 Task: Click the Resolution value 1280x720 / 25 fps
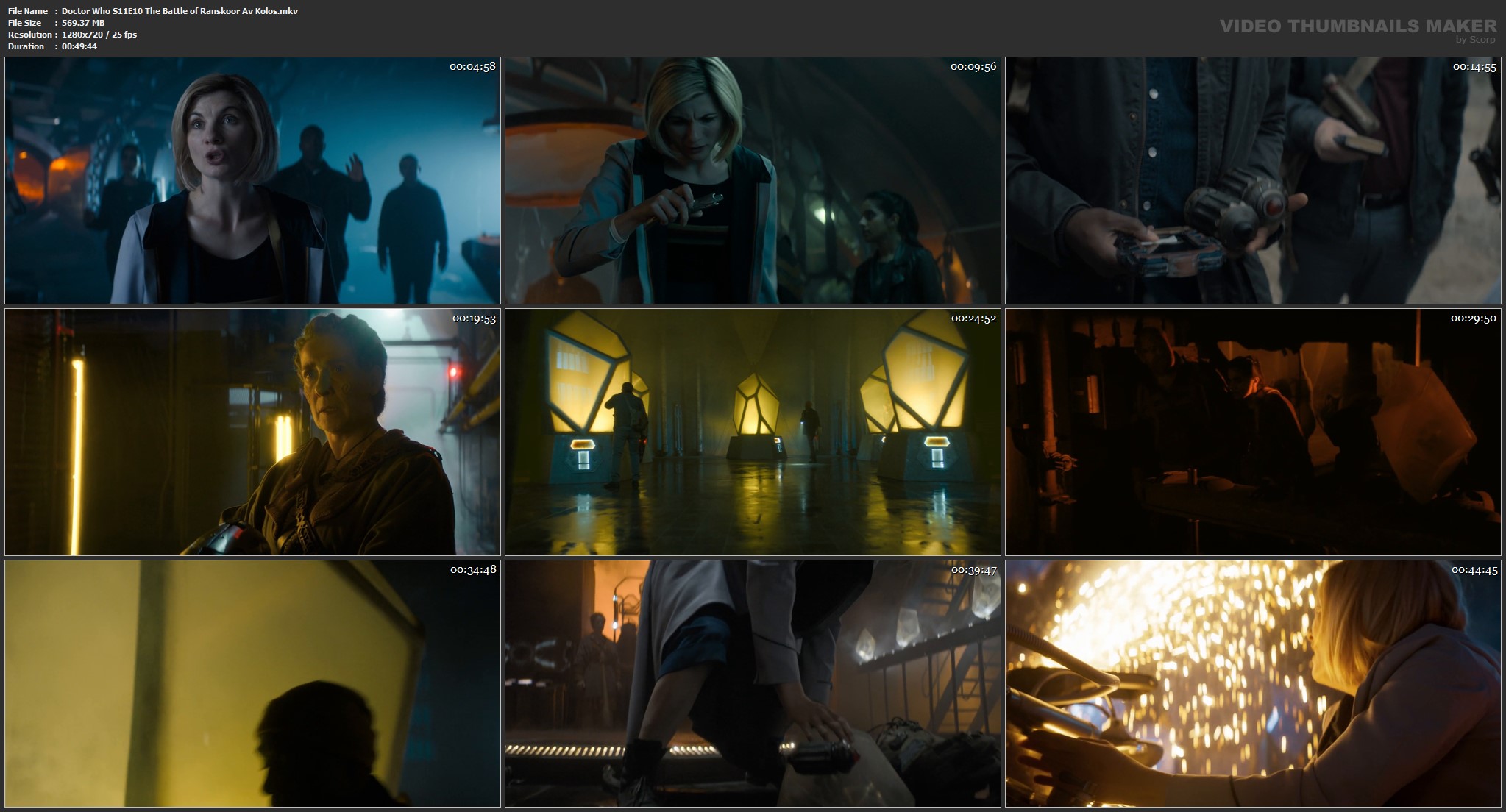[x=99, y=35]
